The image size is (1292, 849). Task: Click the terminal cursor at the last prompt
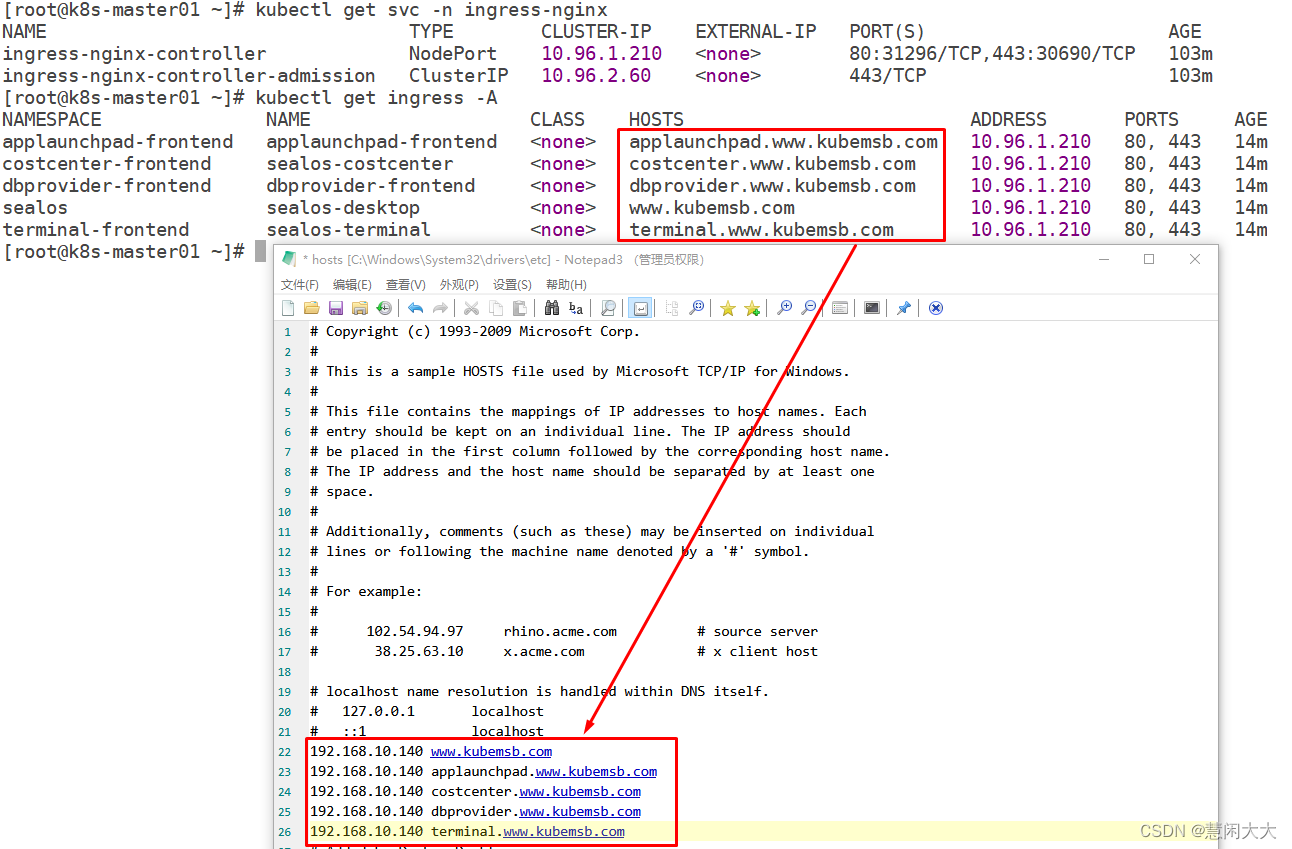[x=260, y=252]
